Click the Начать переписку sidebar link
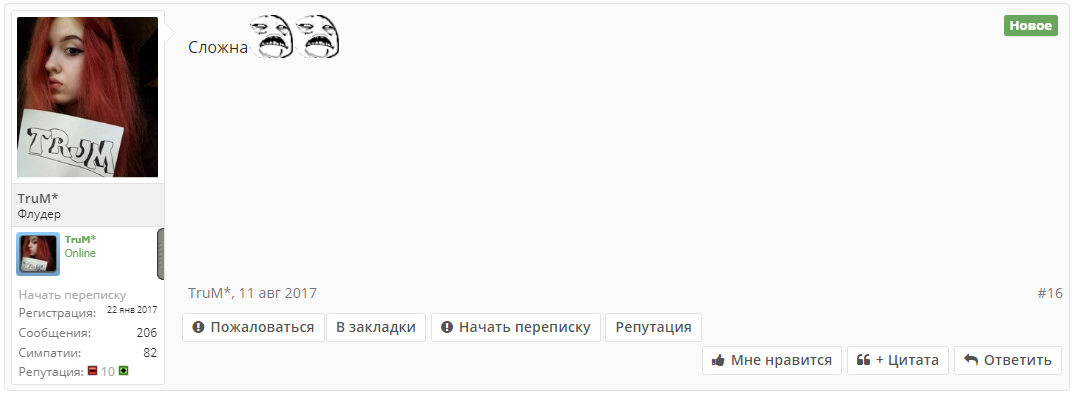Viewport: 1072px width, 393px height. 72,295
